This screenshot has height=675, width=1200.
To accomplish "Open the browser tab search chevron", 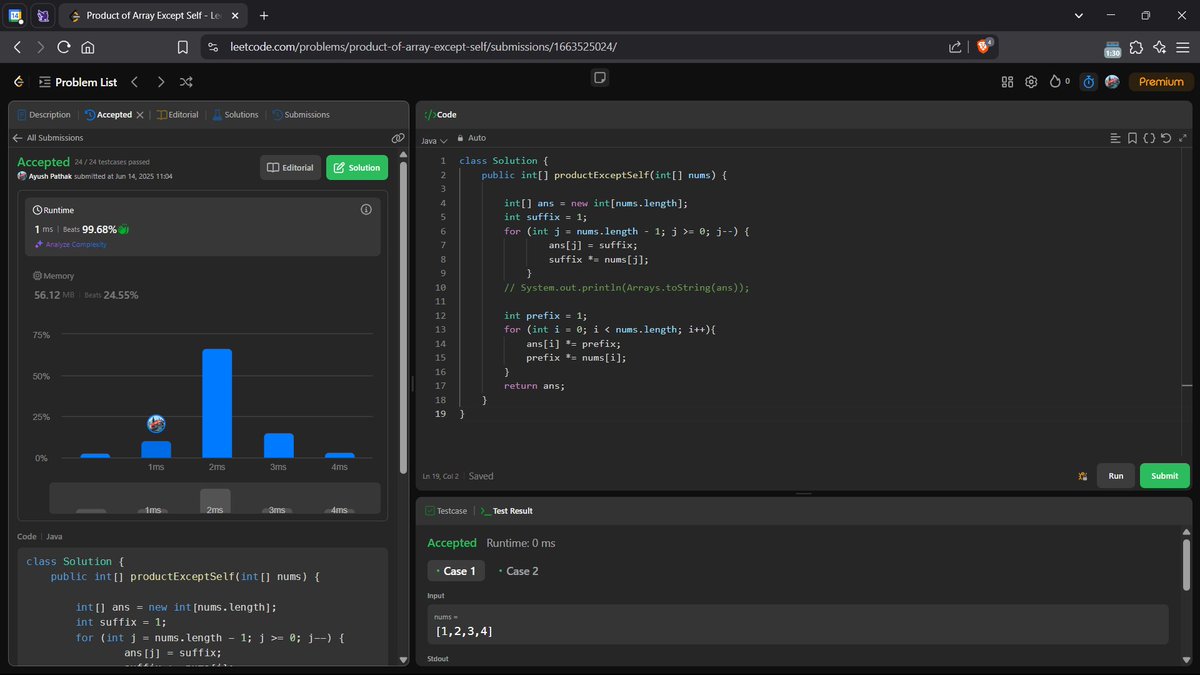I will pyautogui.click(x=1079, y=16).
